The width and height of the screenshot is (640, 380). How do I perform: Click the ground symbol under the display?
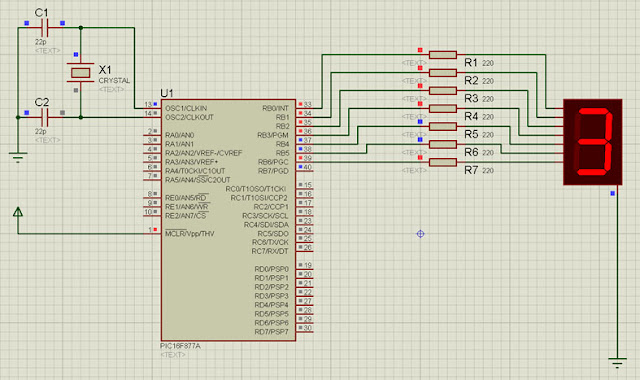[617, 362]
